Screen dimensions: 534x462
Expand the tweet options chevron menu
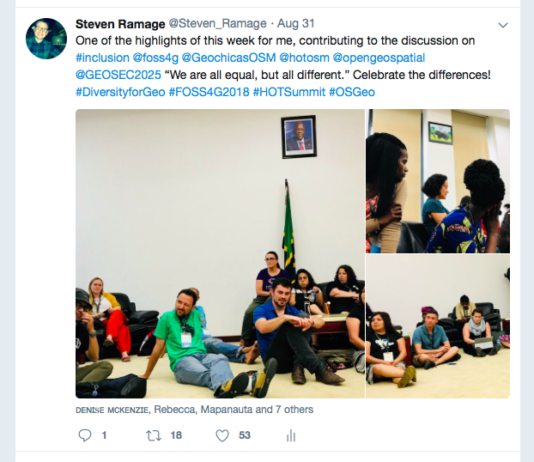click(503, 25)
